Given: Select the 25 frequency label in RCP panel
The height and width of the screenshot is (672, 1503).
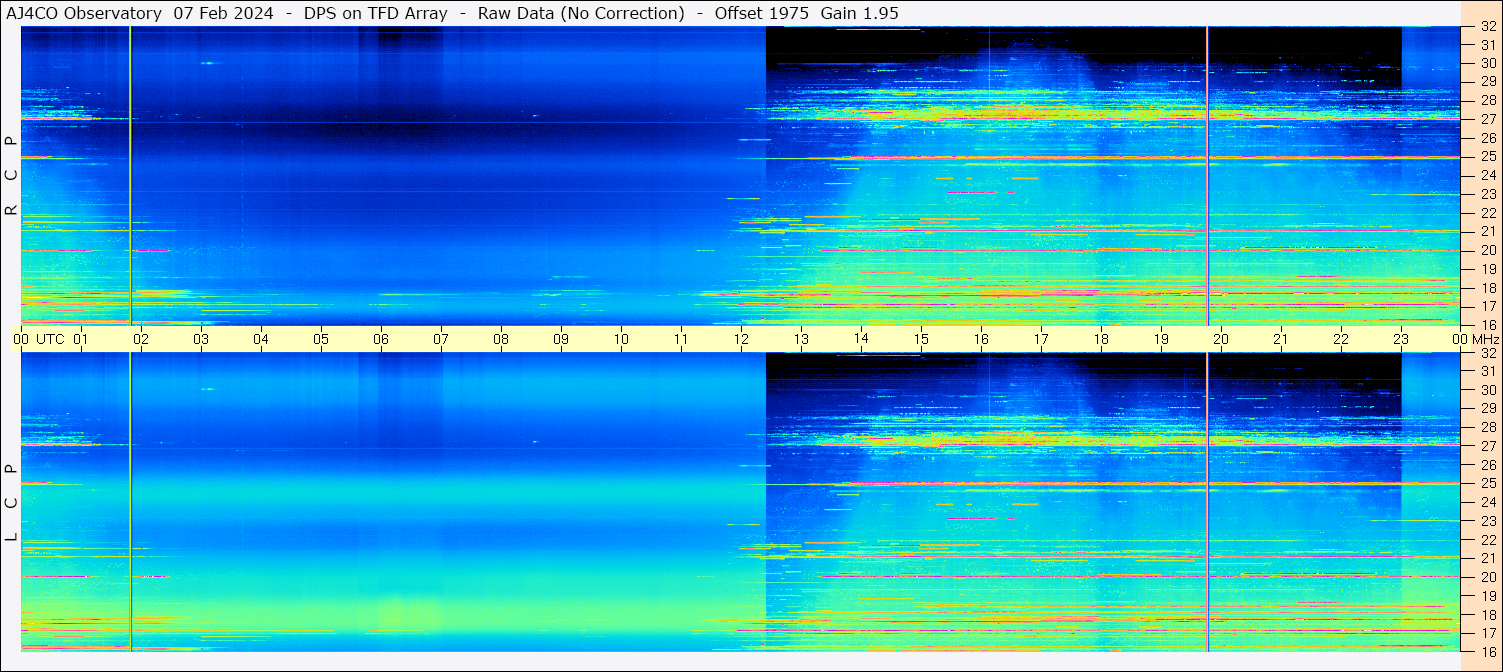Looking at the screenshot, I should [x=1487, y=157].
